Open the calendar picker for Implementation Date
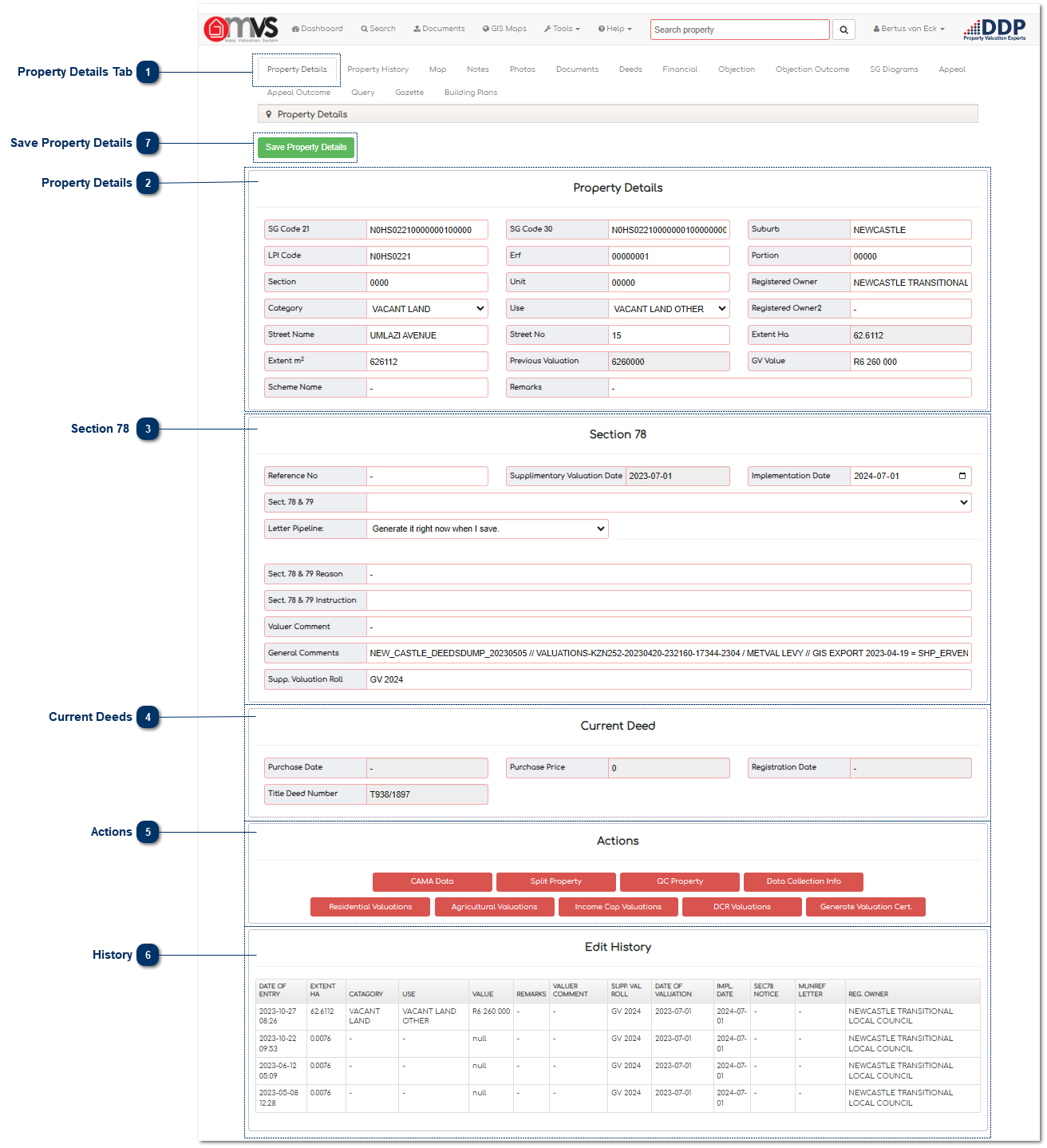 [962, 476]
